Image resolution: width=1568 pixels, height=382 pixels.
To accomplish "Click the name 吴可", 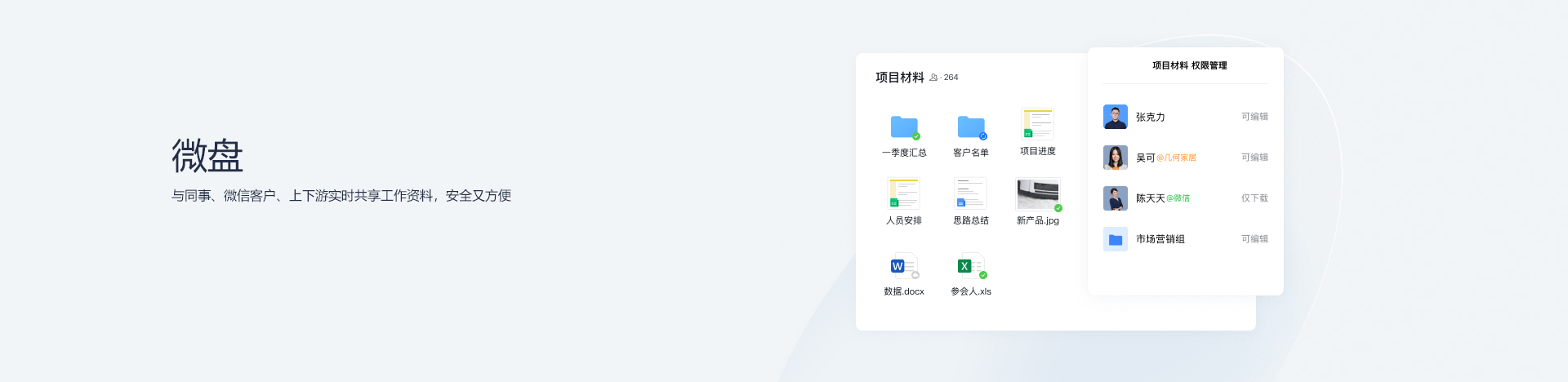I will (x=1146, y=158).
